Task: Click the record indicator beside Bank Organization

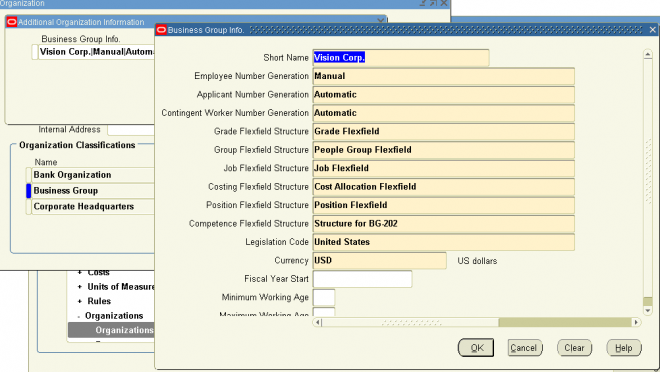Action: pyautogui.click(x=29, y=175)
